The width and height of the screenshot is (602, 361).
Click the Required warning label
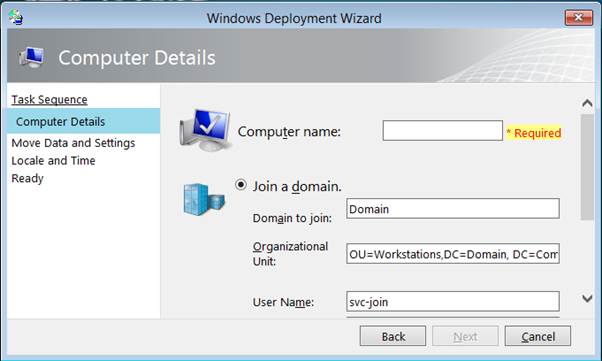coord(534,133)
